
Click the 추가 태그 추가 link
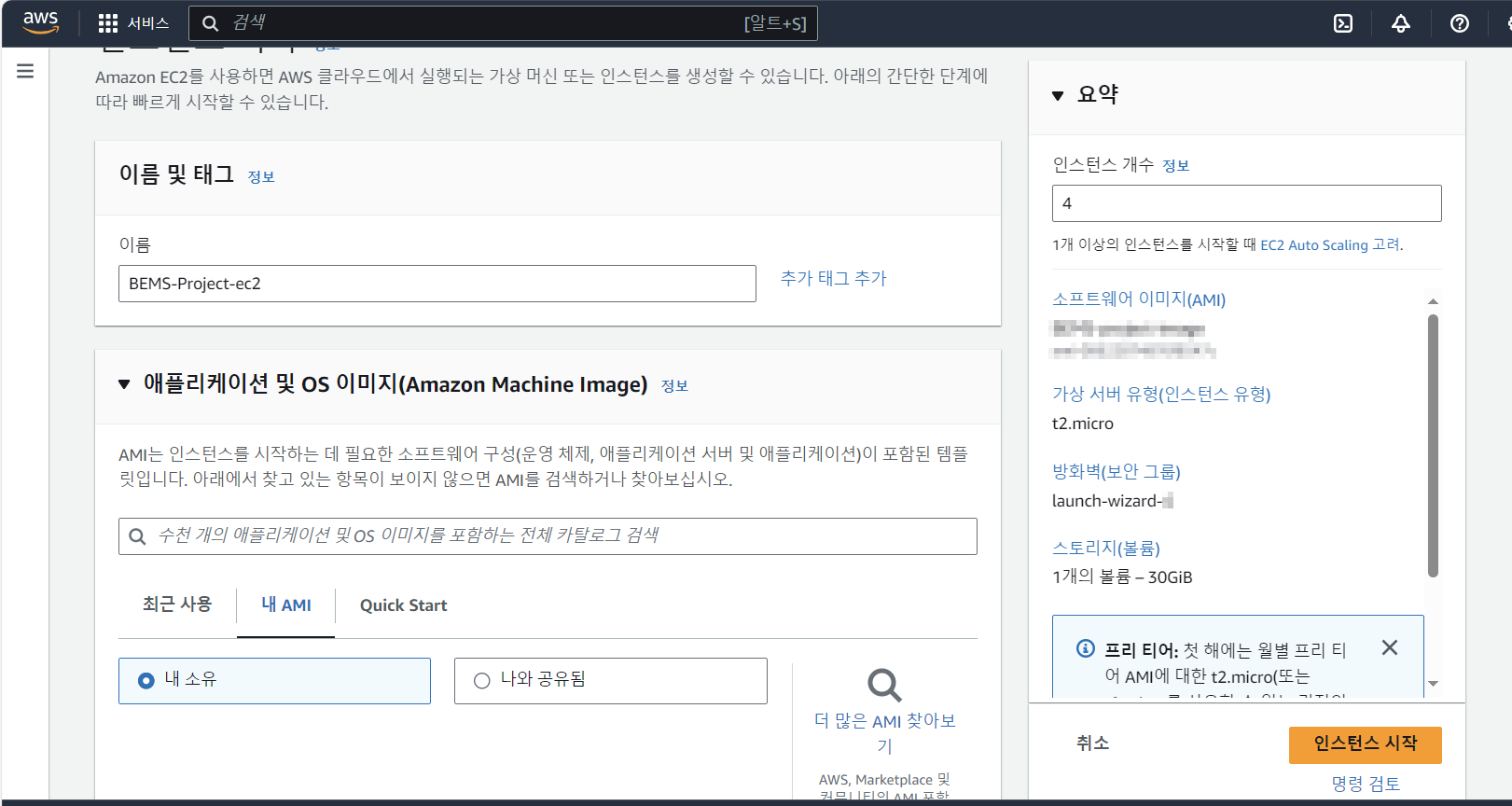click(x=833, y=278)
